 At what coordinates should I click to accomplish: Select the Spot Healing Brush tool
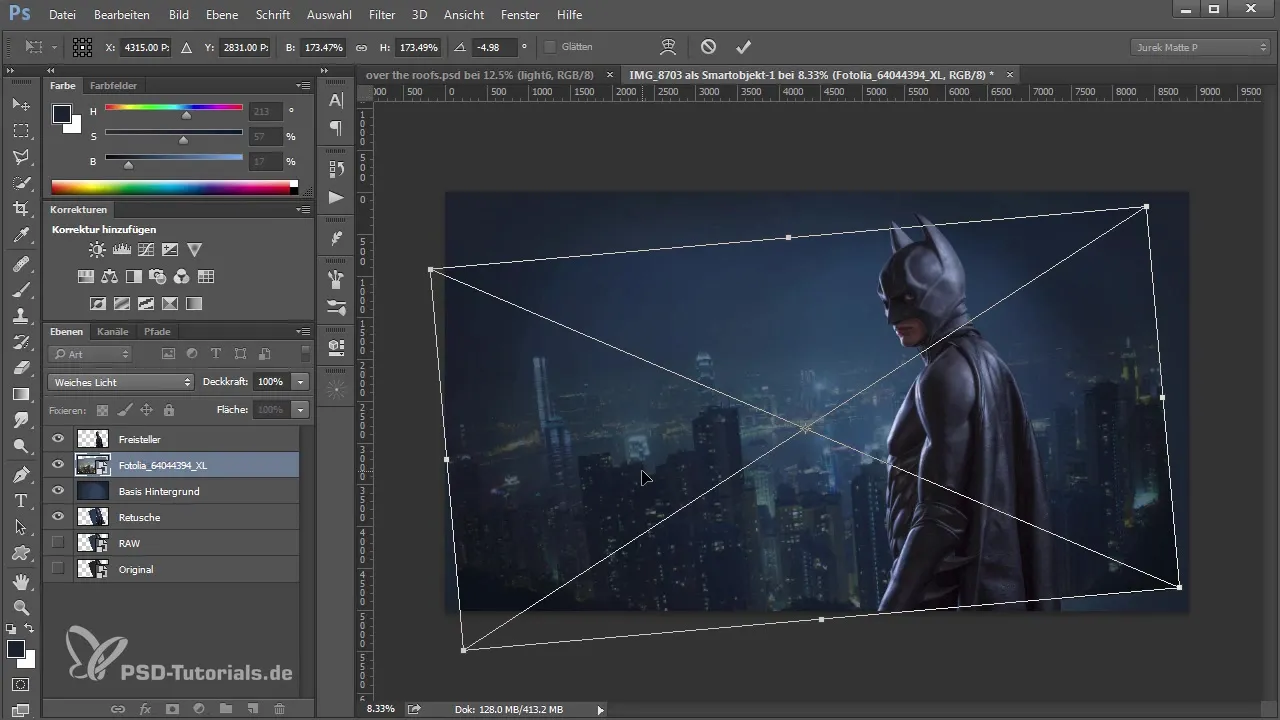20,264
